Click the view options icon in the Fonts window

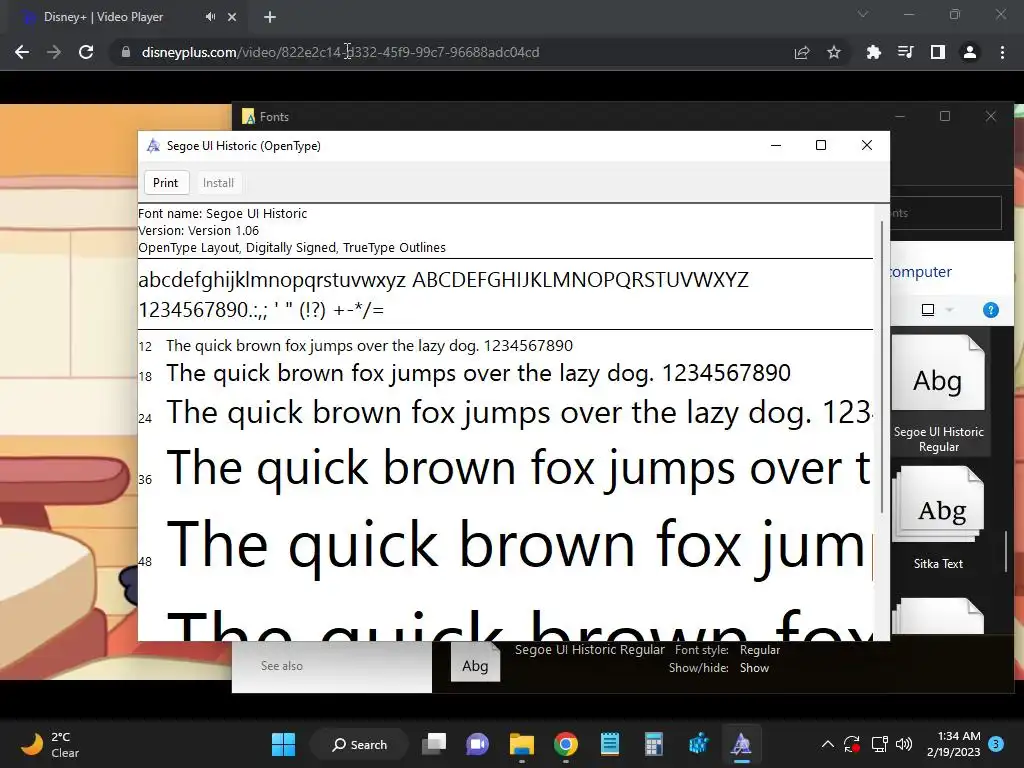928,310
